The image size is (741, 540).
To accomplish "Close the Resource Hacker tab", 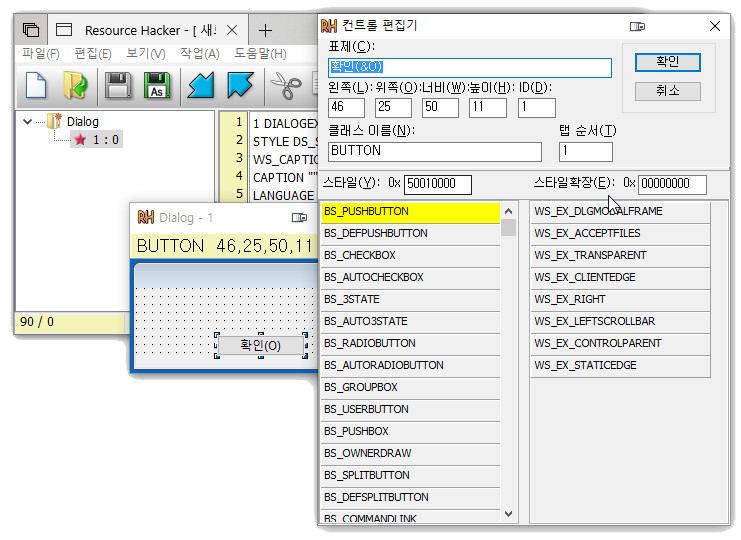I will coord(232,30).
